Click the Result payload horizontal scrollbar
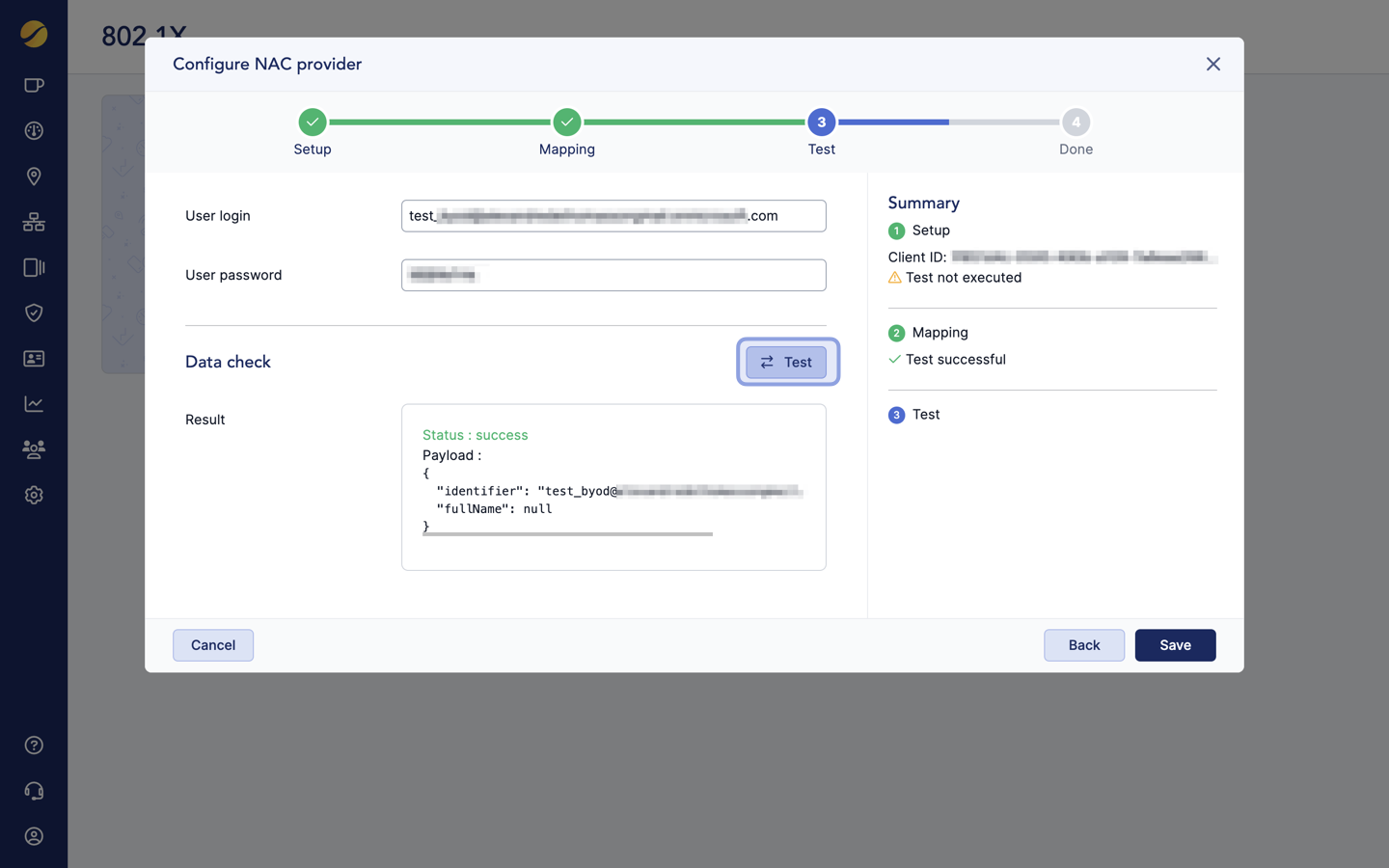Screen dimensions: 1389x868 point(567,534)
